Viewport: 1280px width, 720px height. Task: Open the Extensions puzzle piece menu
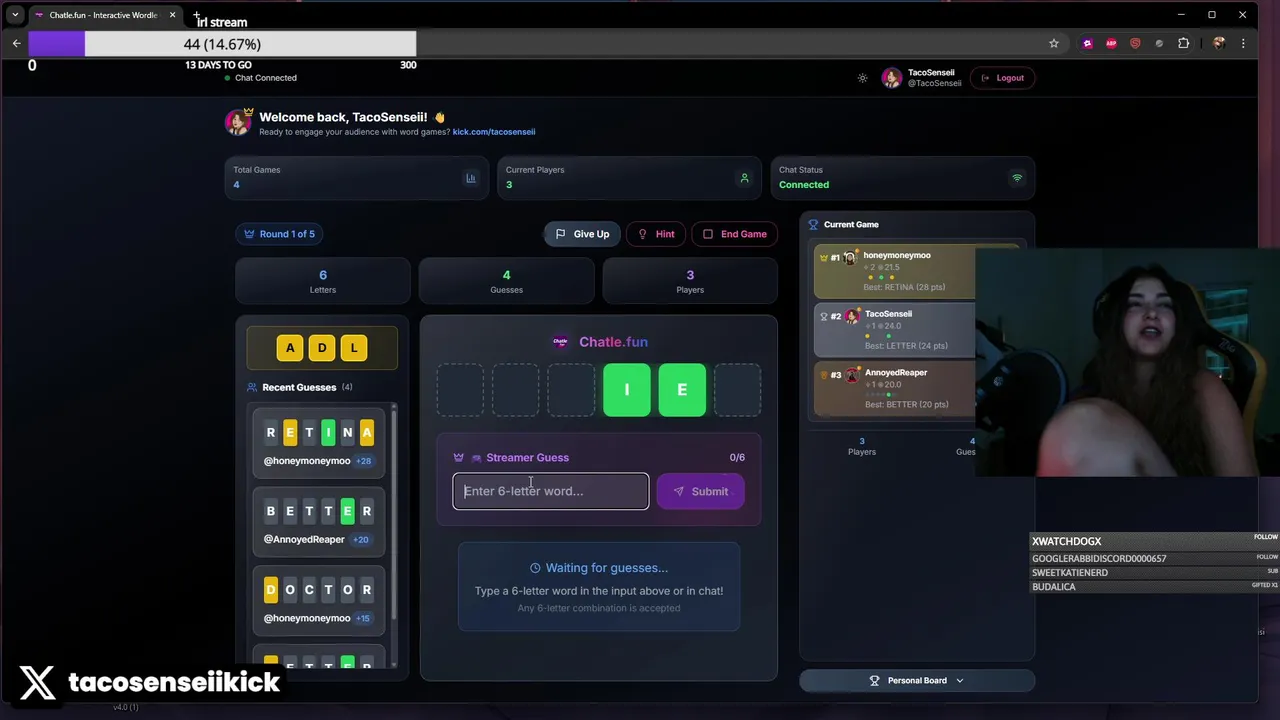[x=1184, y=43]
